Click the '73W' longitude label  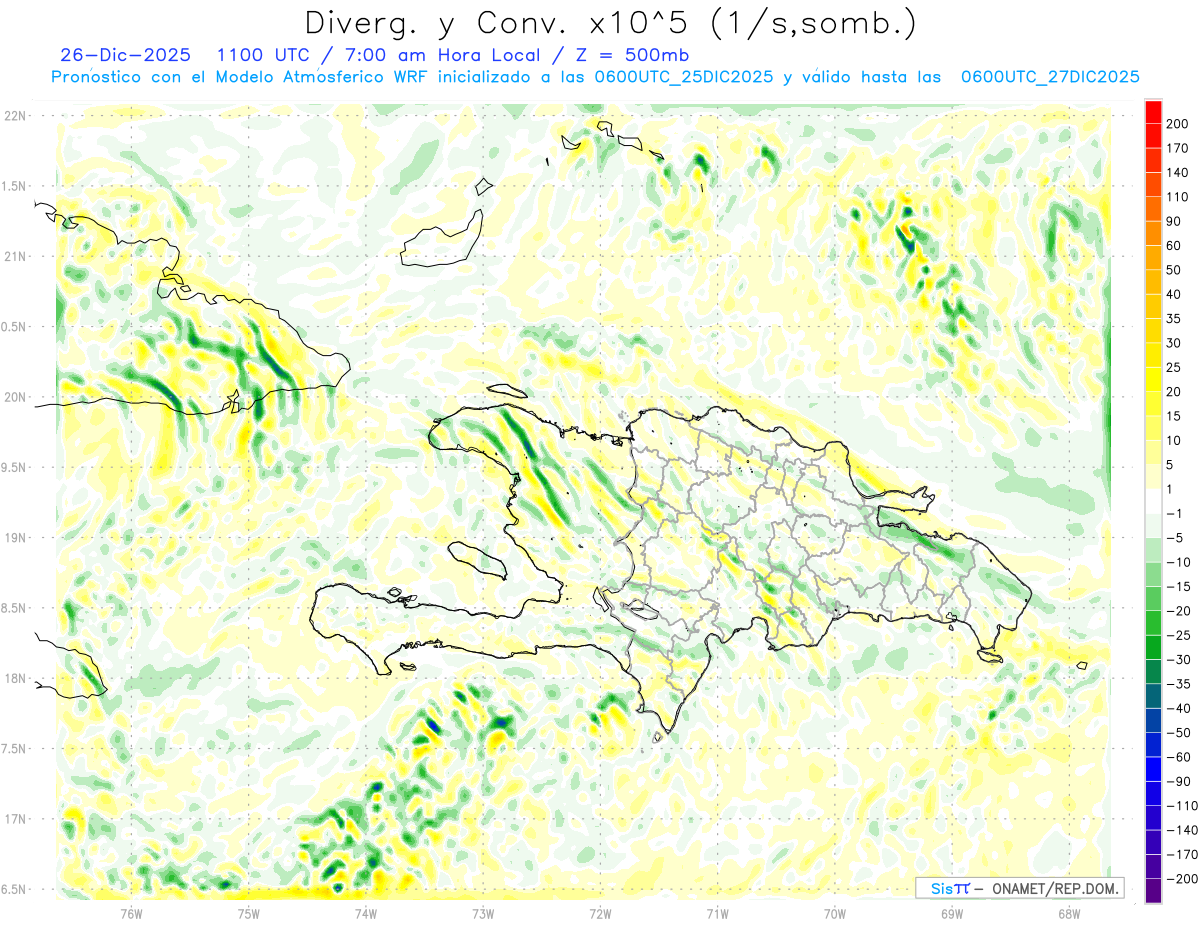pyautogui.click(x=483, y=912)
